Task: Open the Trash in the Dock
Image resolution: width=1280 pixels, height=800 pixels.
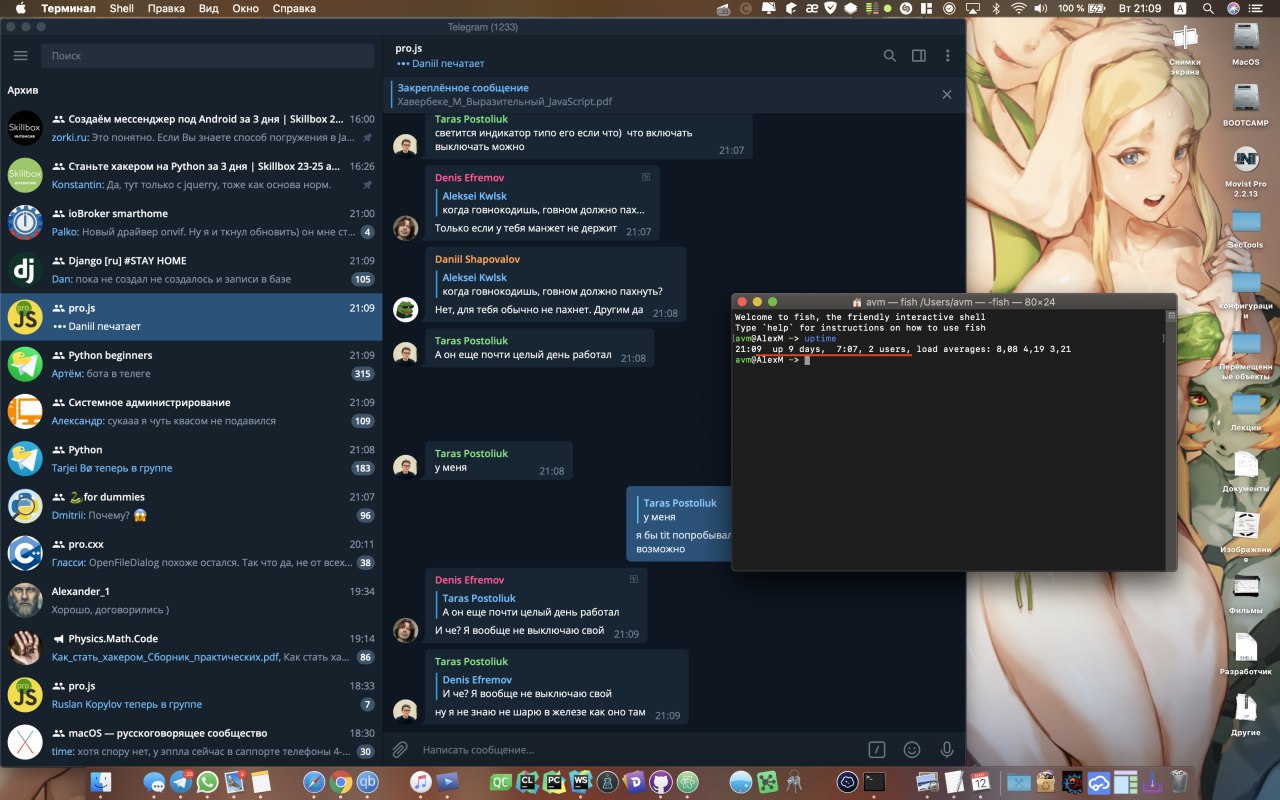Action: pos(1178,782)
